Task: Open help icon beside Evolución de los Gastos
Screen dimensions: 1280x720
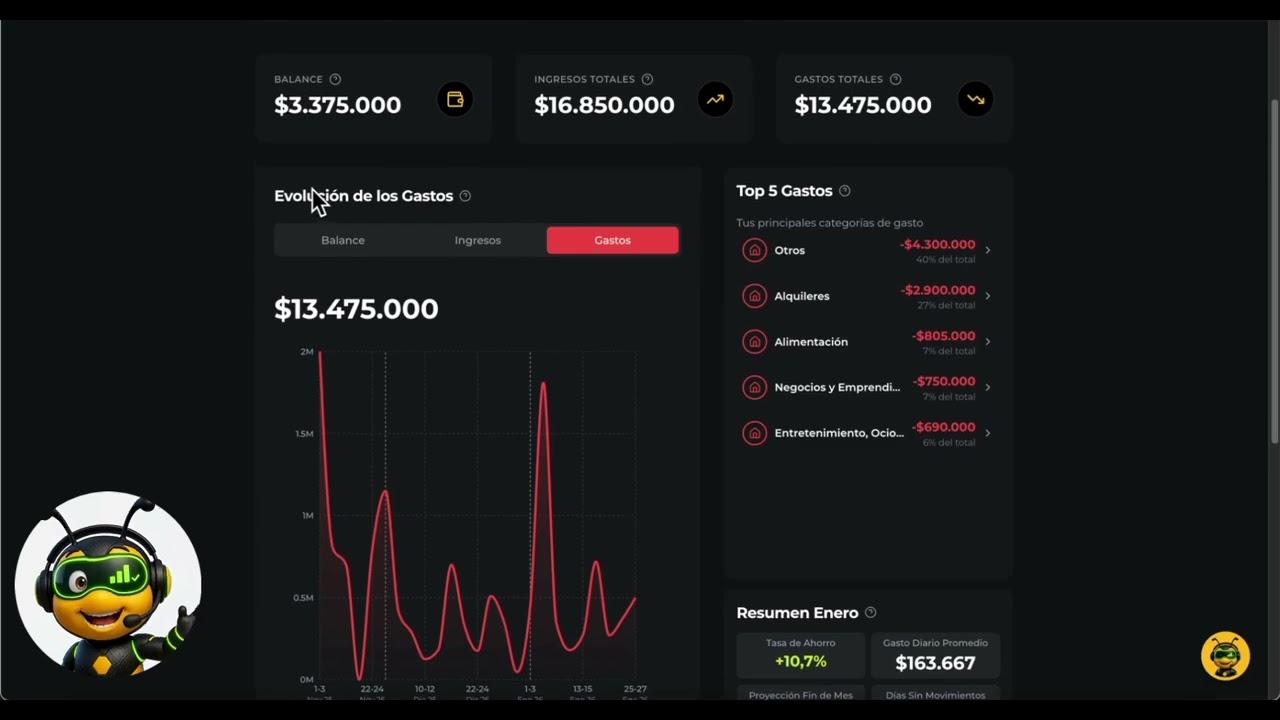Action: (x=465, y=196)
